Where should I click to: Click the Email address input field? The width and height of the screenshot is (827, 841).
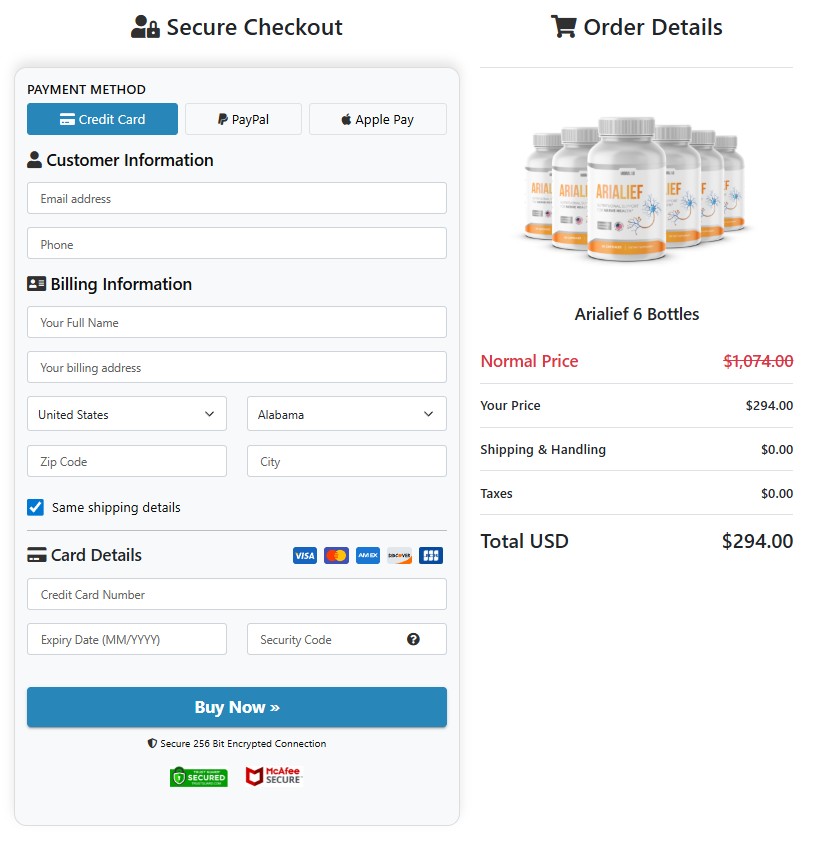tap(236, 198)
